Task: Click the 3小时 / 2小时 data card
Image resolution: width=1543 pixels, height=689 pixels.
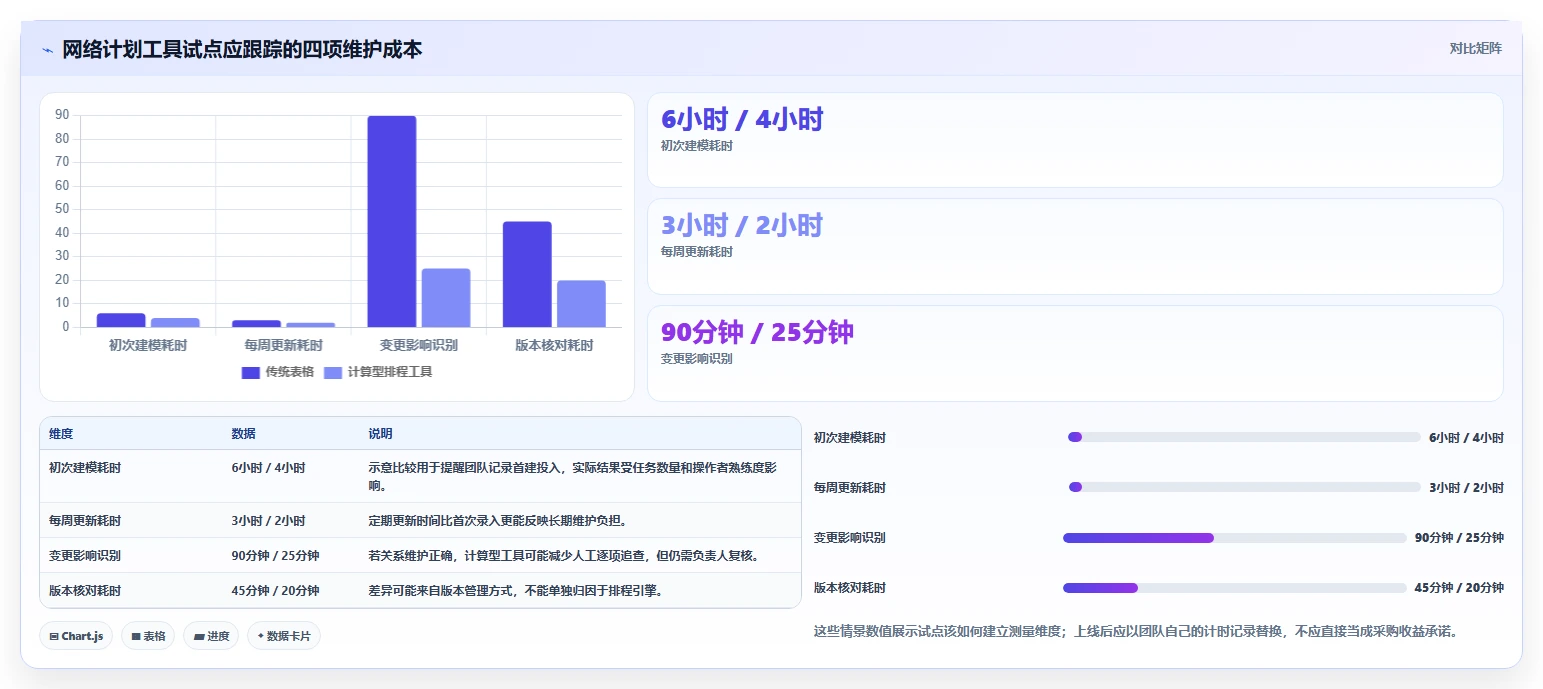Action: pyautogui.click(x=1075, y=246)
